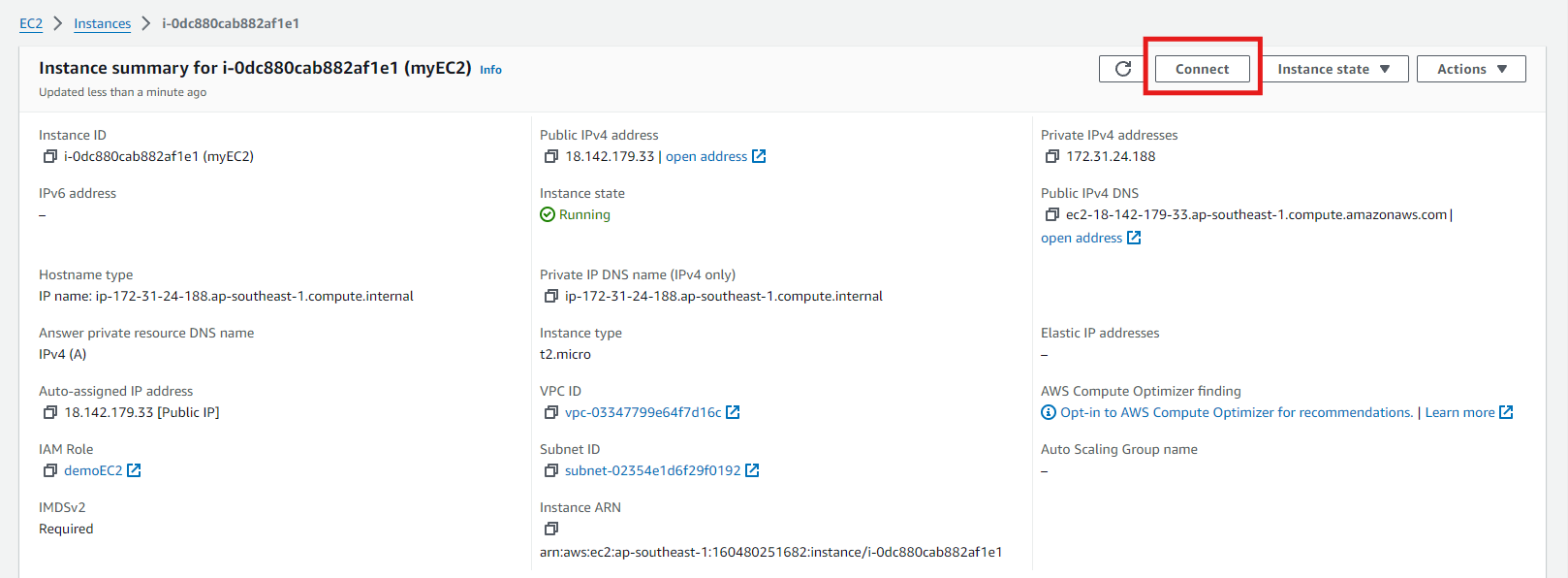Open address link under Public IPv4 DNS

click(x=1082, y=238)
